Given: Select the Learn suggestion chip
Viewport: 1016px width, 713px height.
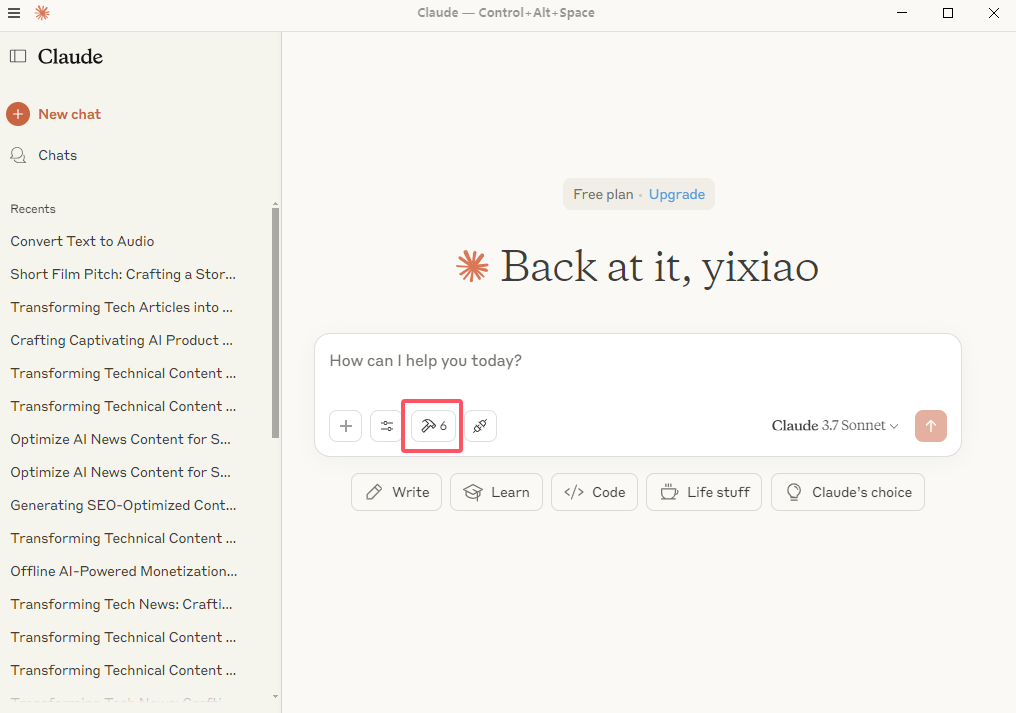Looking at the screenshot, I should [x=496, y=492].
